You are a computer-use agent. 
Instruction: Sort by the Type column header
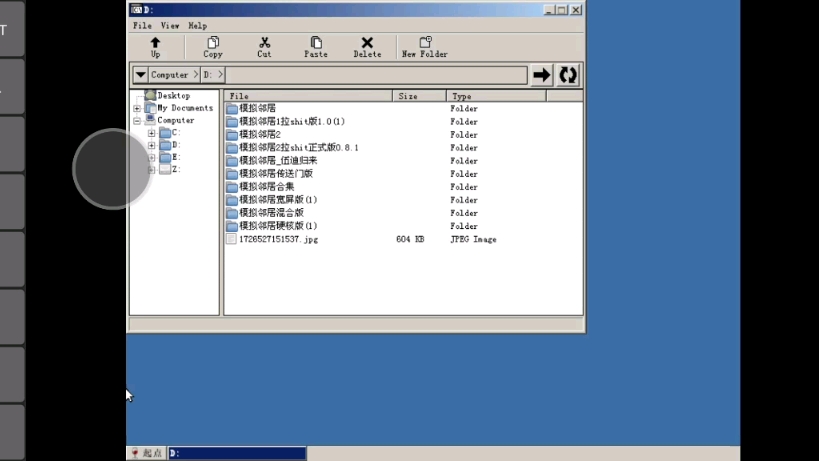496,96
